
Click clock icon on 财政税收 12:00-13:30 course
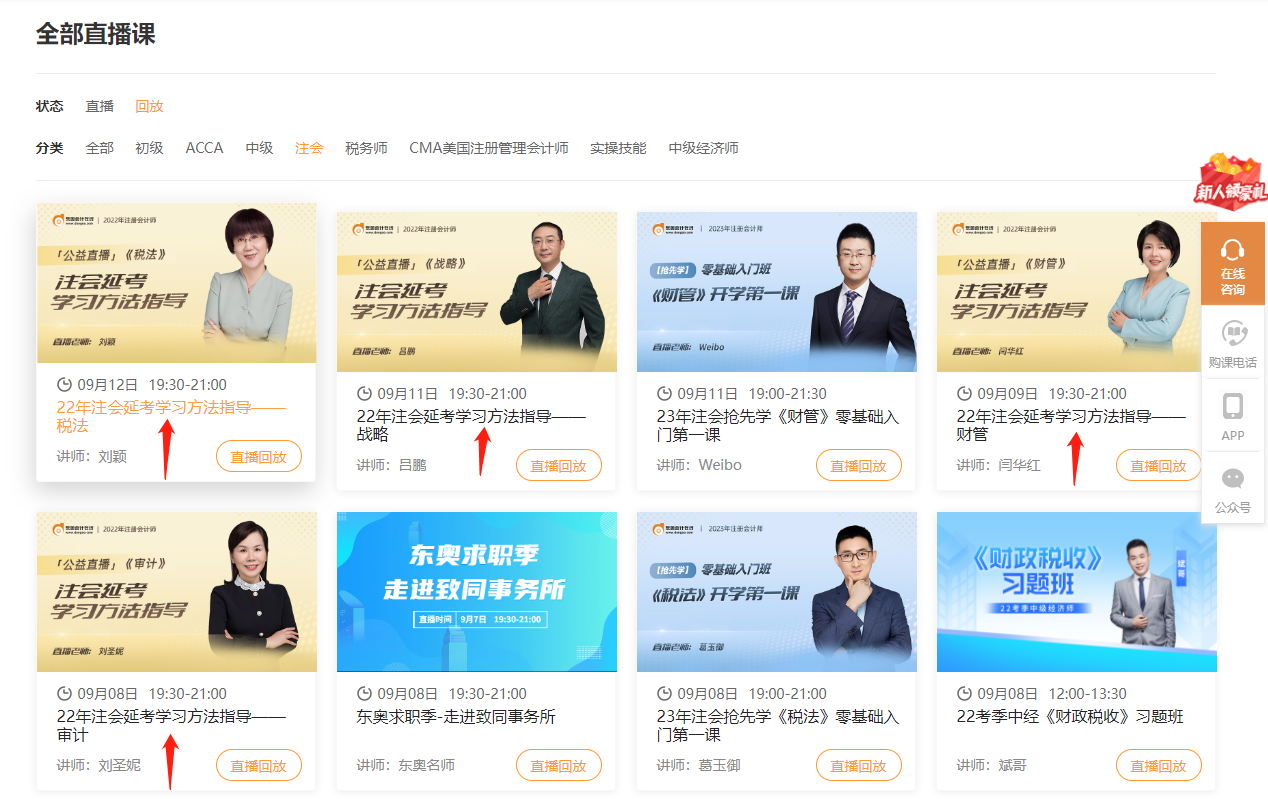tap(965, 694)
